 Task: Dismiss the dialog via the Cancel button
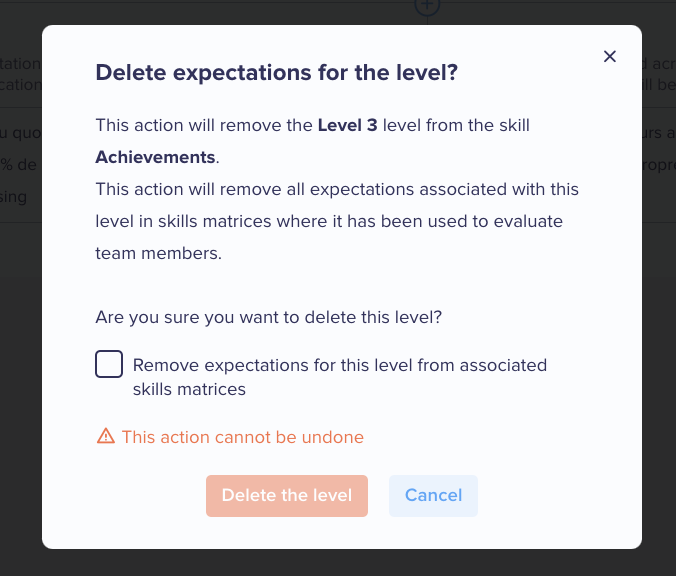click(433, 495)
